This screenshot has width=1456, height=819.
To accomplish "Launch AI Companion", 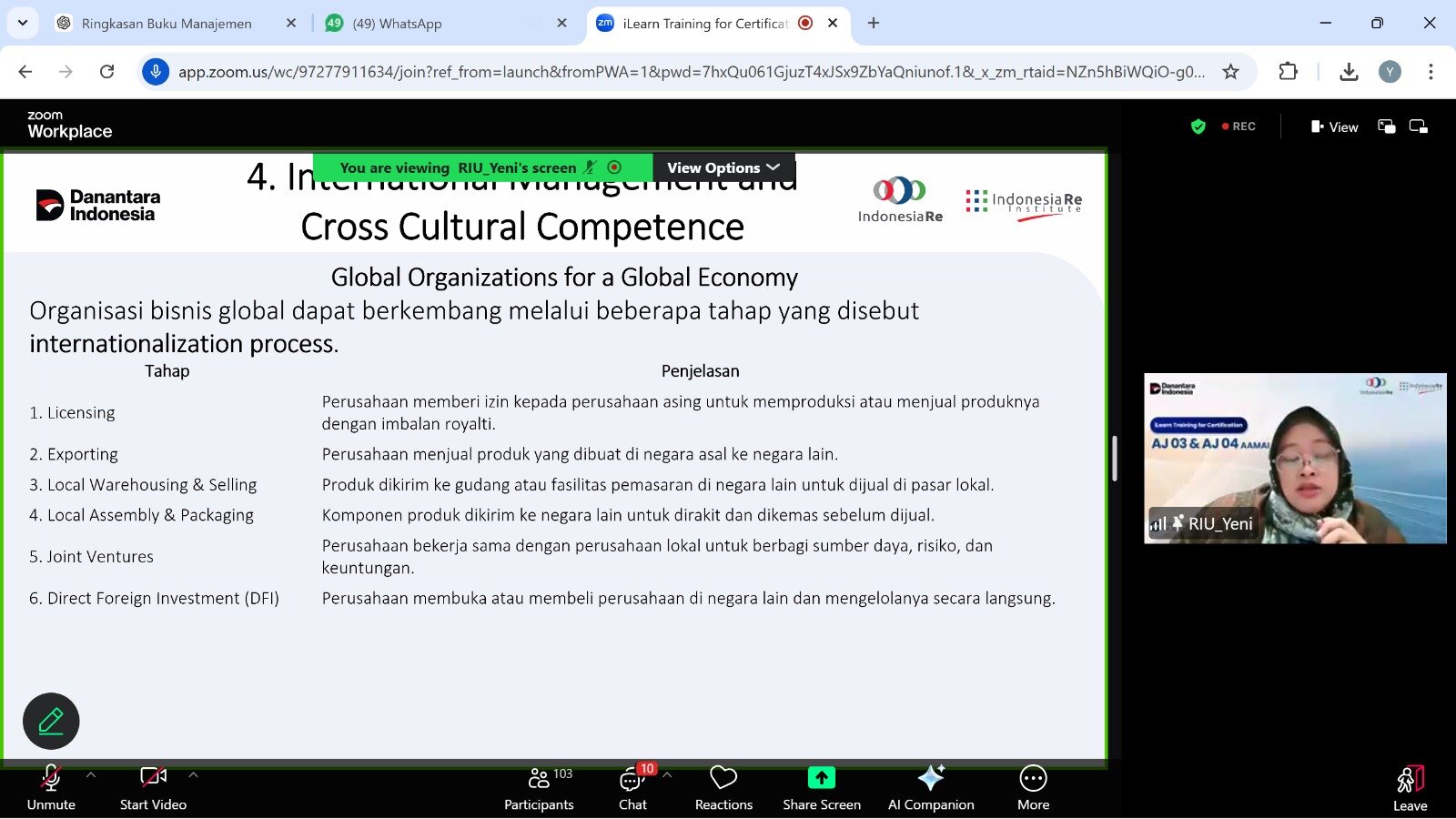I will pos(931,788).
